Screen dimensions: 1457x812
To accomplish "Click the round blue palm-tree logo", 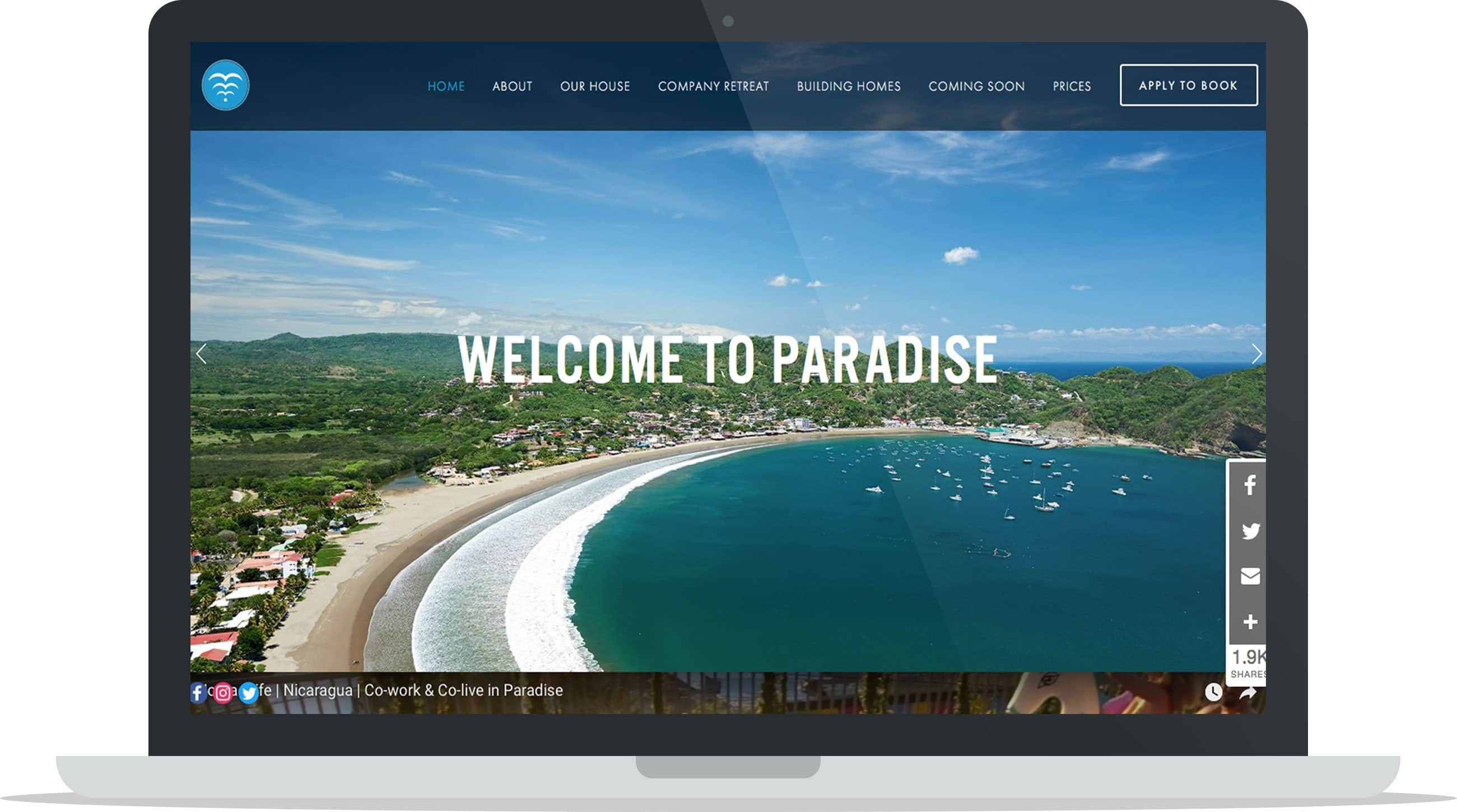I will pos(225,85).
